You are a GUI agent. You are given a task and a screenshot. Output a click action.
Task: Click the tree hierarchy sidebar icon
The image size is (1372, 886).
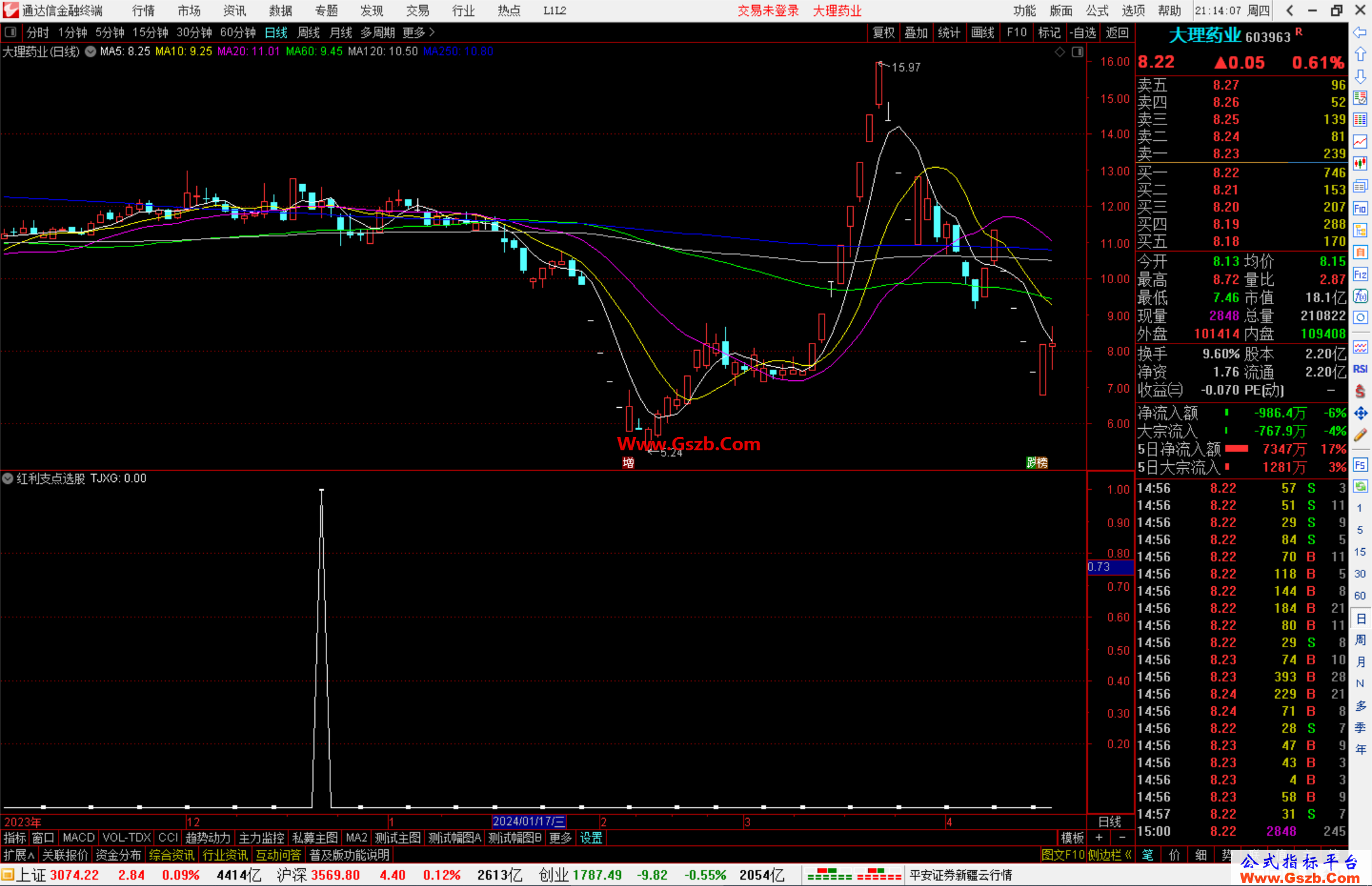[x=1360, y=230]
